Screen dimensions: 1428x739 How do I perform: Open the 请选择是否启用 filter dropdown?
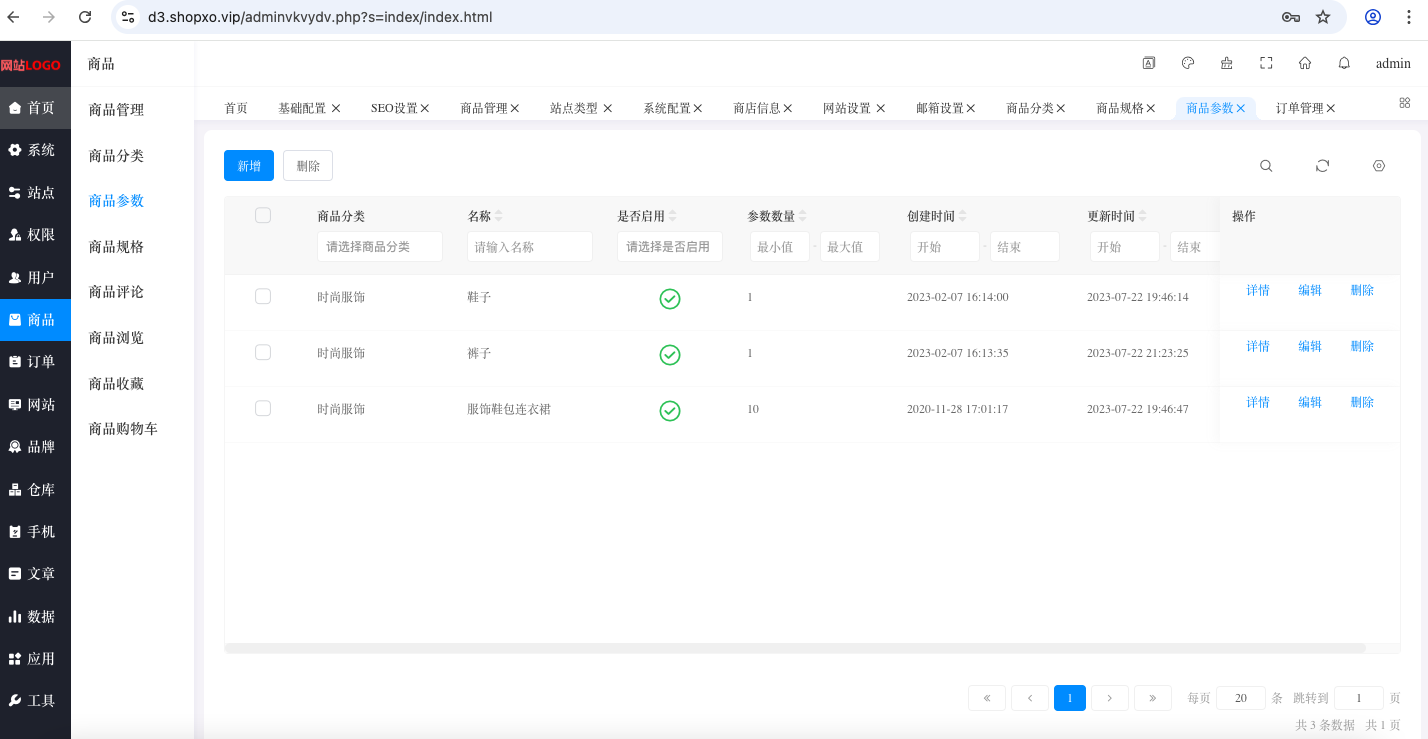tap(670, 247)
